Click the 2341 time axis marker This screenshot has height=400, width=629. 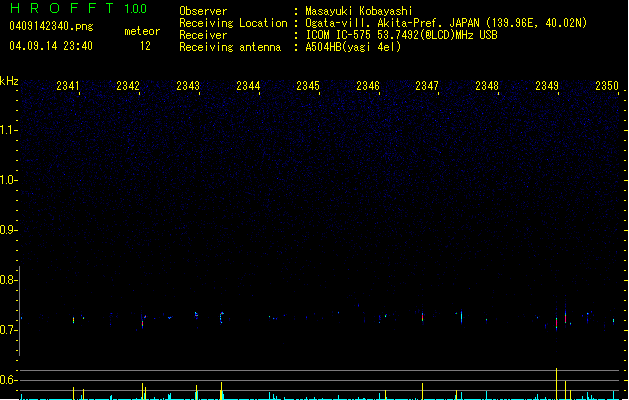[x=68, y=86]
